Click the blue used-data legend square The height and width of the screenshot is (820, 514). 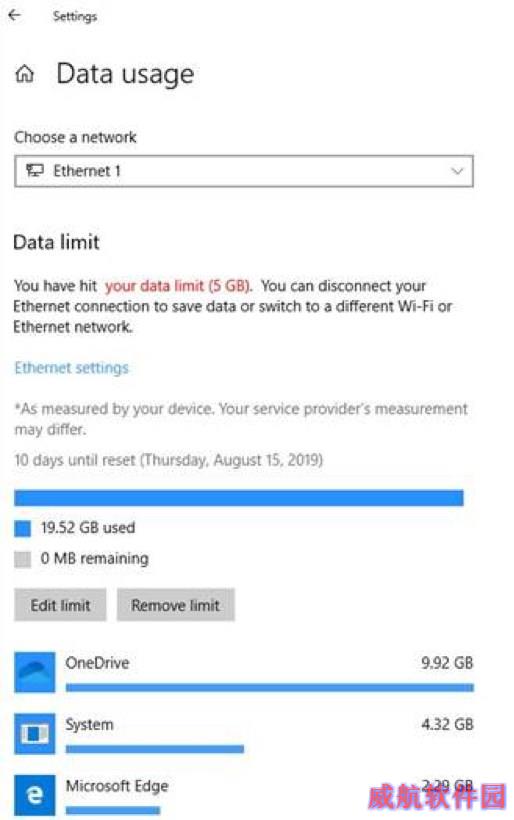pos(22,529)
